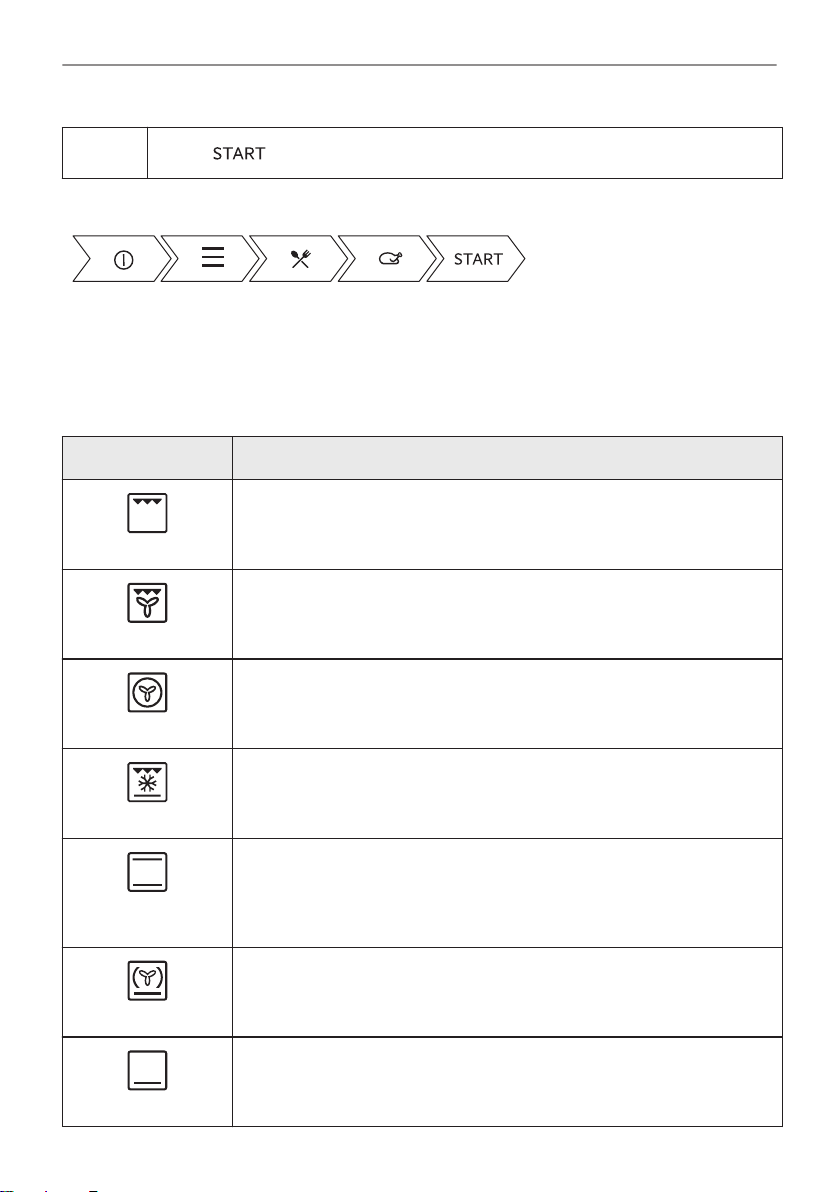Select the grill heating function icon
Image resolution: width=840 pixels, height=1192 pixels.
pos(147,513)
